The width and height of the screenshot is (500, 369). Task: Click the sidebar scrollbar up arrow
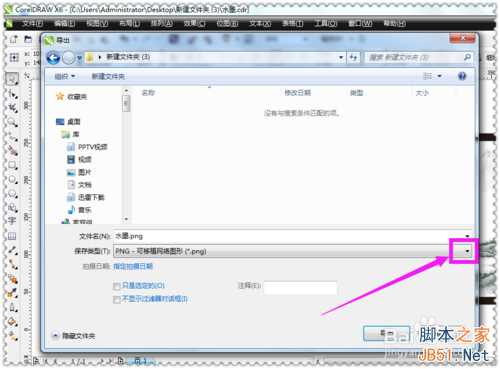tap(126, 91)
